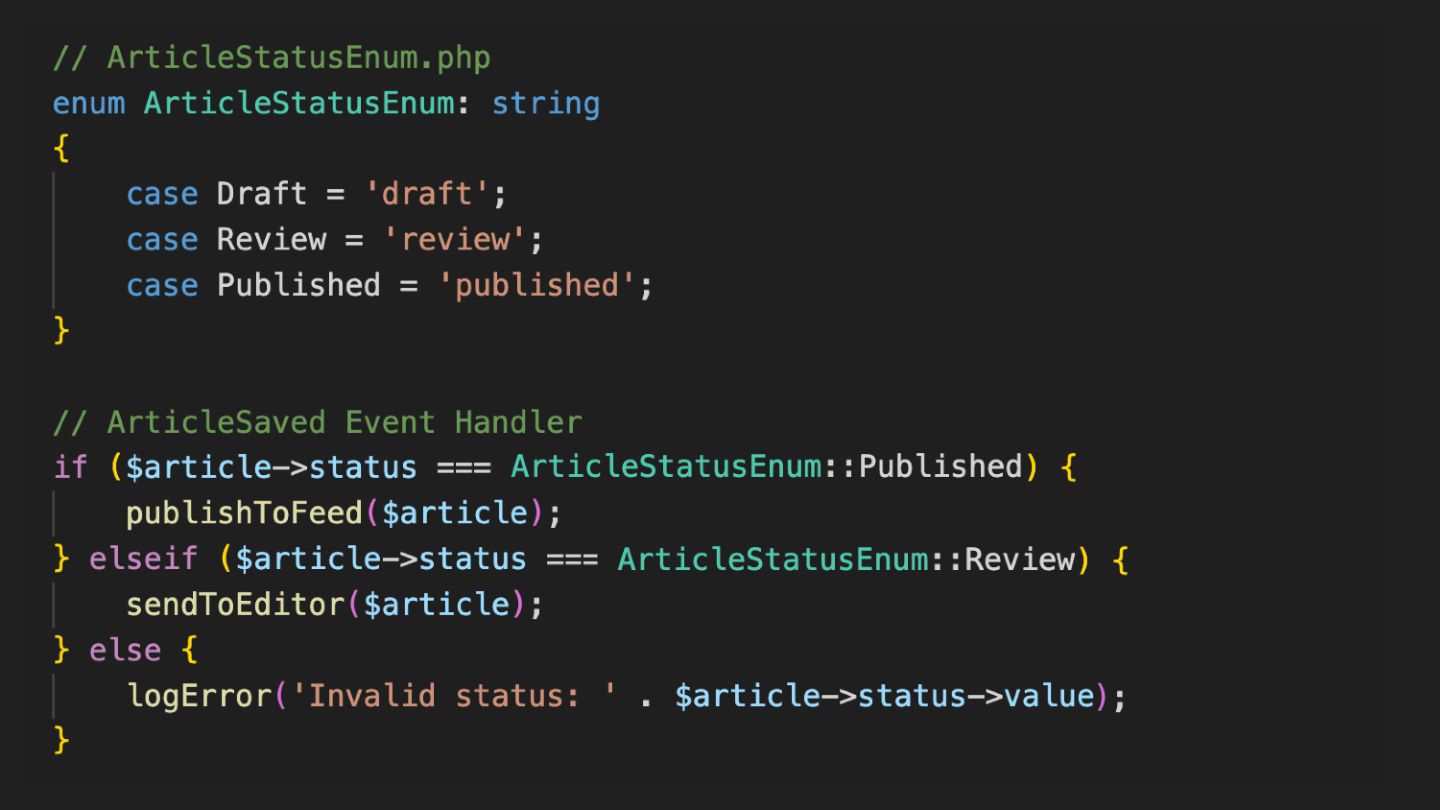Click the value property at end of logError line
This screenshot has height=810, width=1440.
pos(1049,695)
